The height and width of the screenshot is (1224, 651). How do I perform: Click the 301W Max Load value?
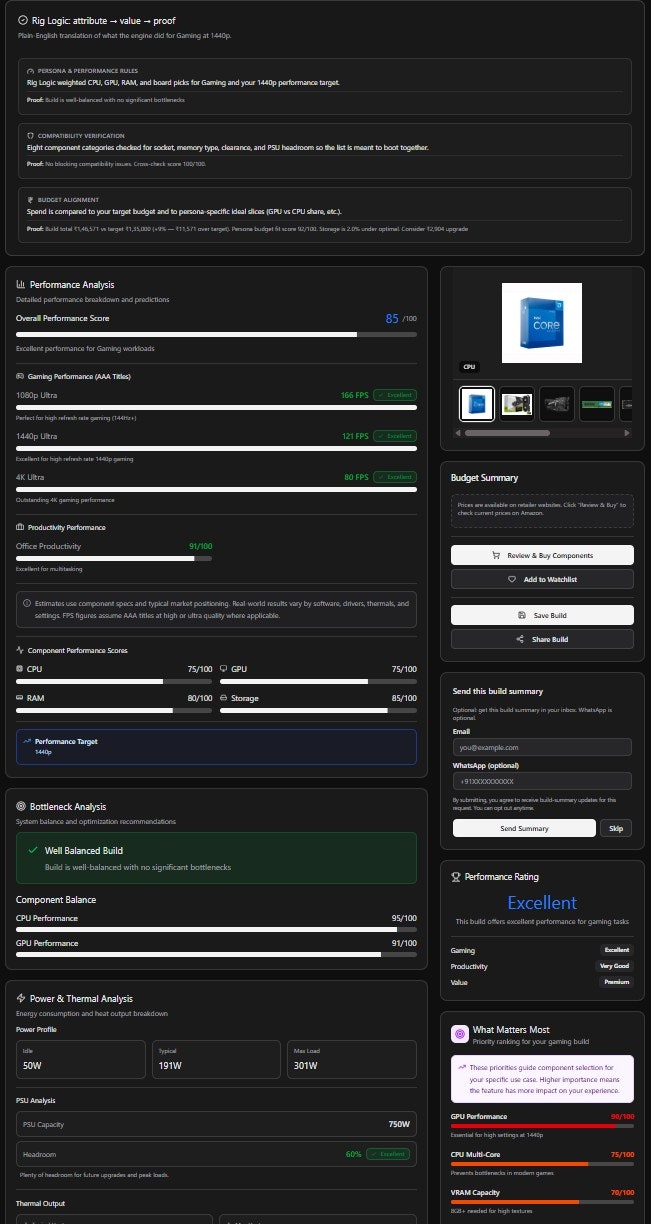click(x=303, y=1065)
